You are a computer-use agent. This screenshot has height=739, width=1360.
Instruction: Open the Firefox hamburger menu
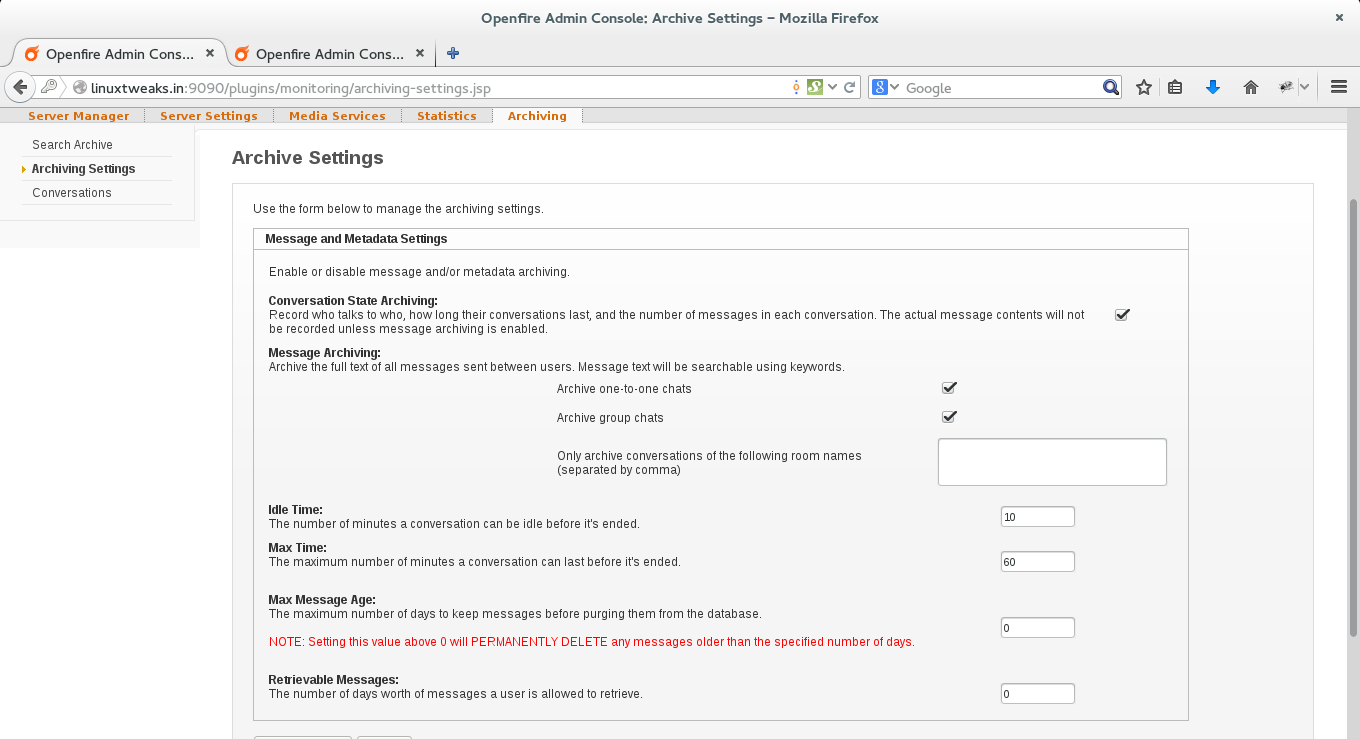1339,87
